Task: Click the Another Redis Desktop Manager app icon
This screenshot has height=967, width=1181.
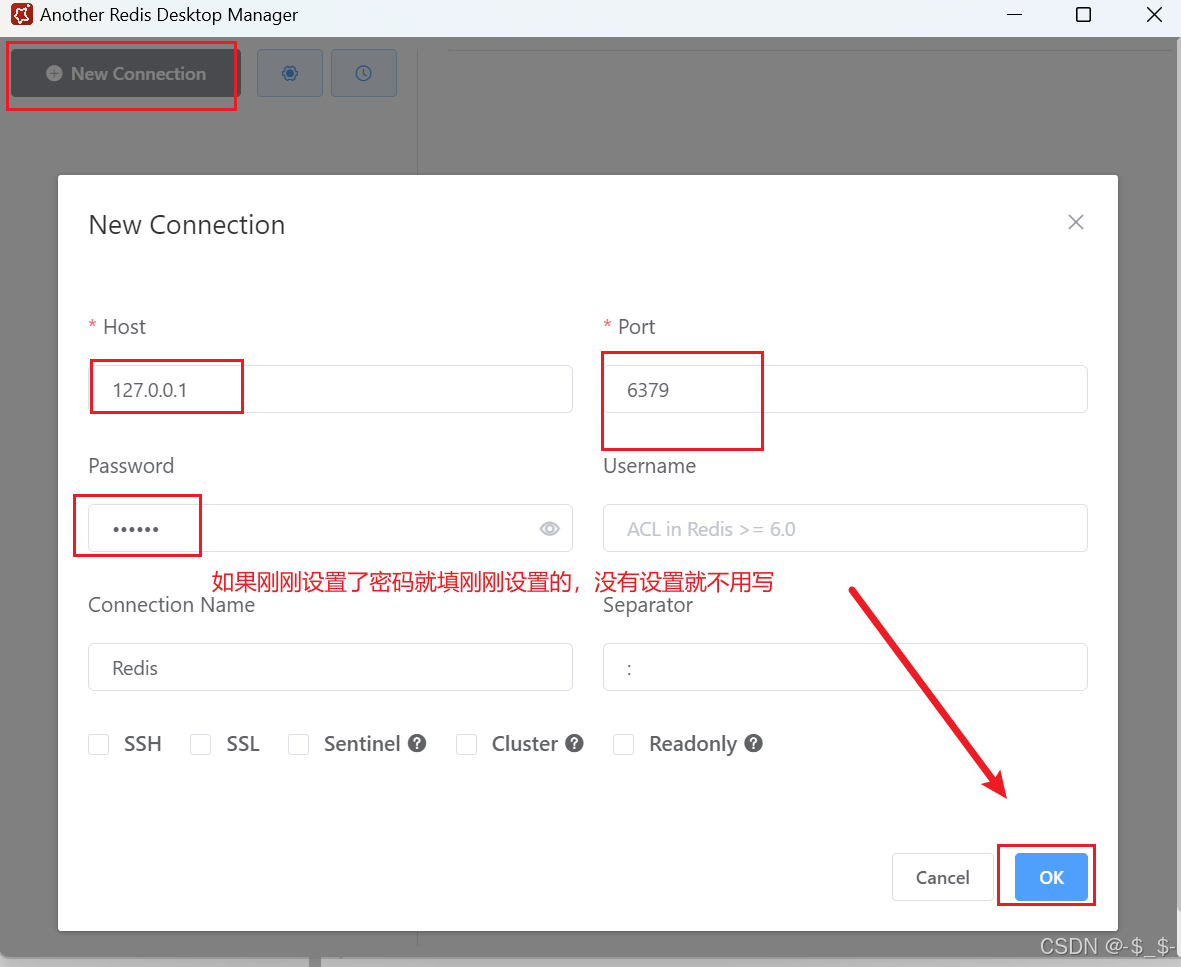Action: 22,14
